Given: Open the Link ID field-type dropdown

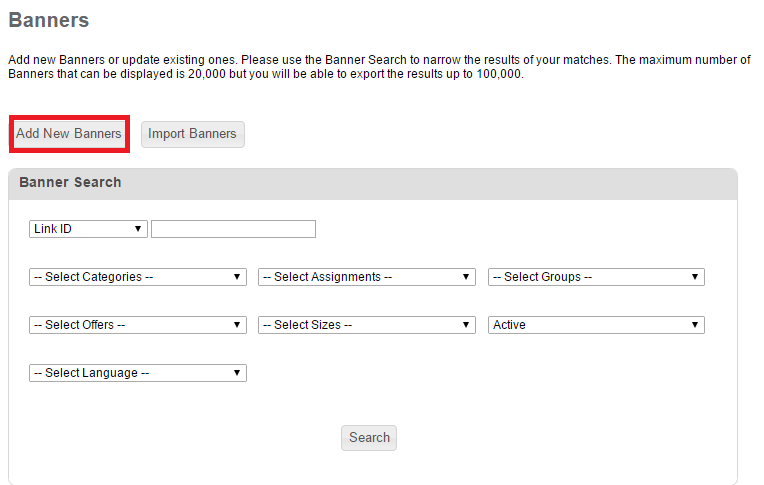Looking at the screenshot, I should pyautogui.click(x=88, y=229).
